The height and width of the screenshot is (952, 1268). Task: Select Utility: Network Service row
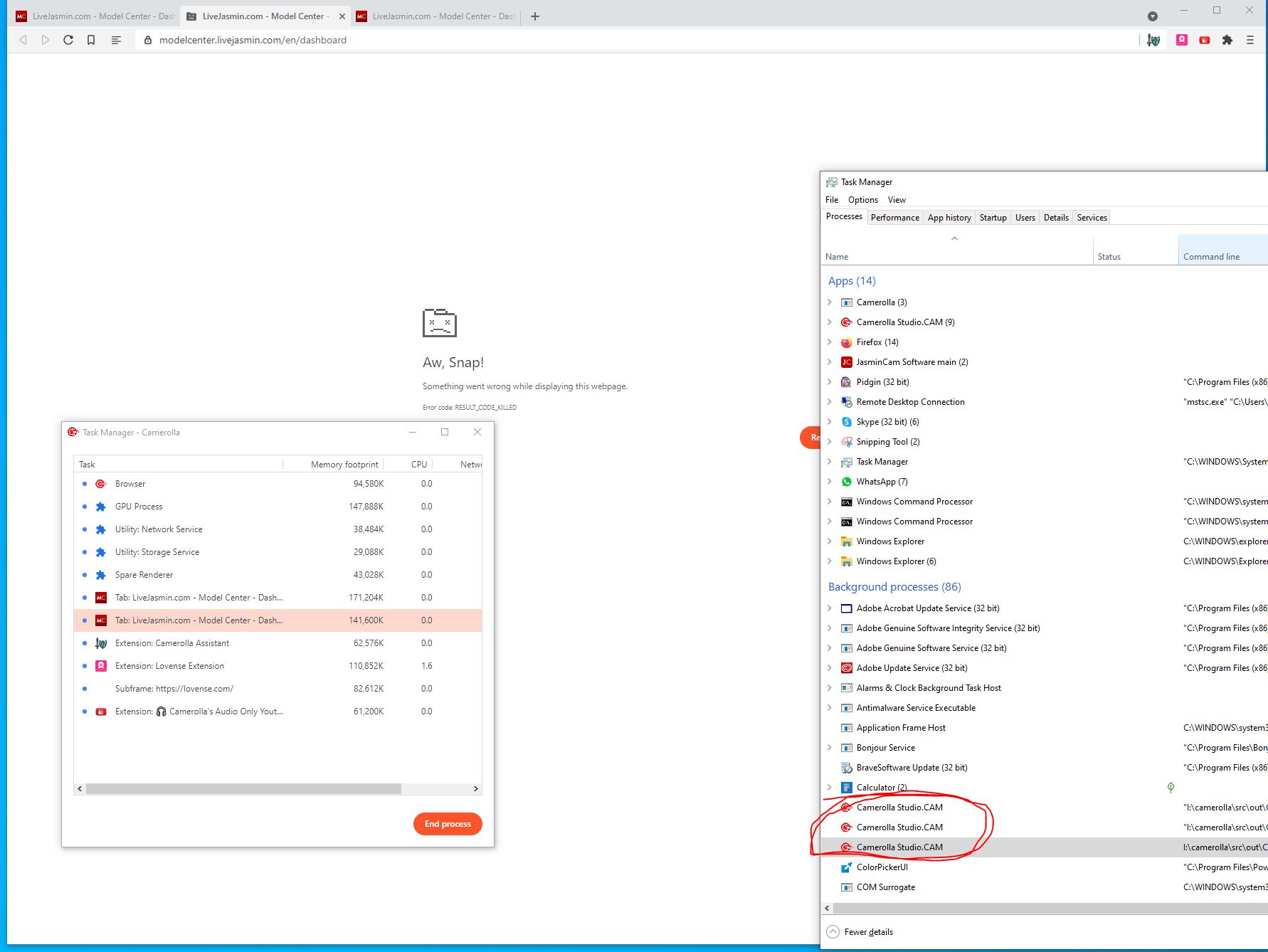(278, 529)
